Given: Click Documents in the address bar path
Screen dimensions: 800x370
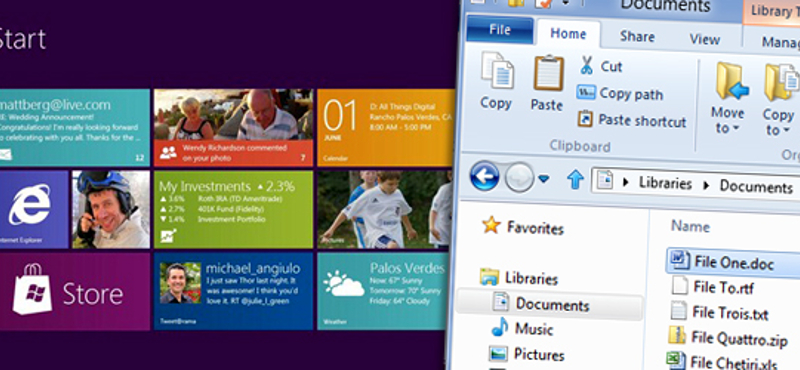Looking at the screenshot, I should click(756, 186).
